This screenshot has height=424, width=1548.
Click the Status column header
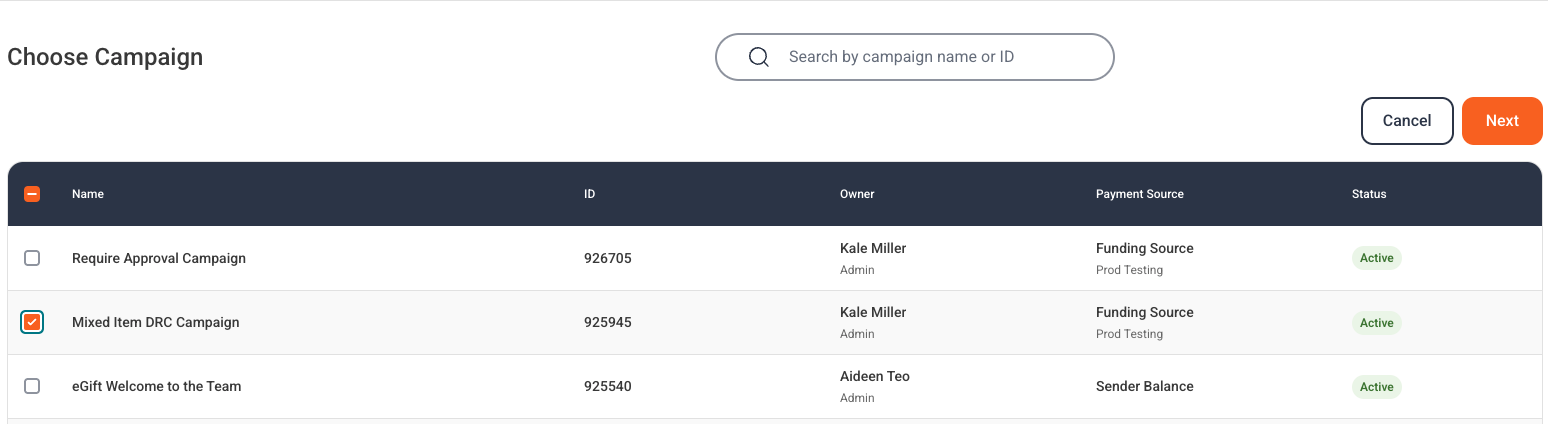[1368, 194]
